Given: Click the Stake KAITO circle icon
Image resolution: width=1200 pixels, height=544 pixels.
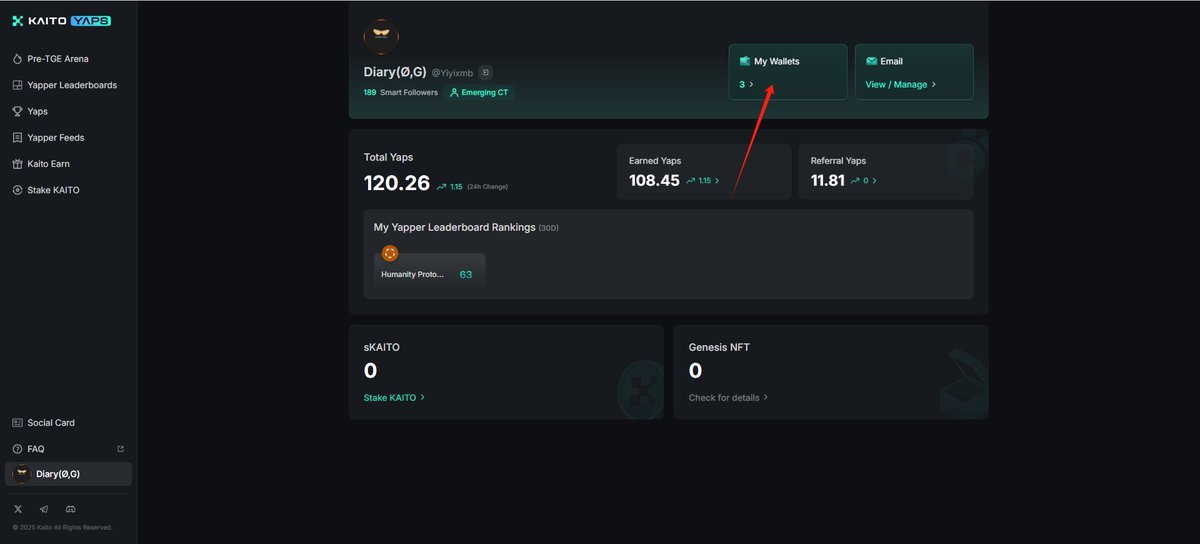Looking at the screenshot, I should (x=17, y=190).
